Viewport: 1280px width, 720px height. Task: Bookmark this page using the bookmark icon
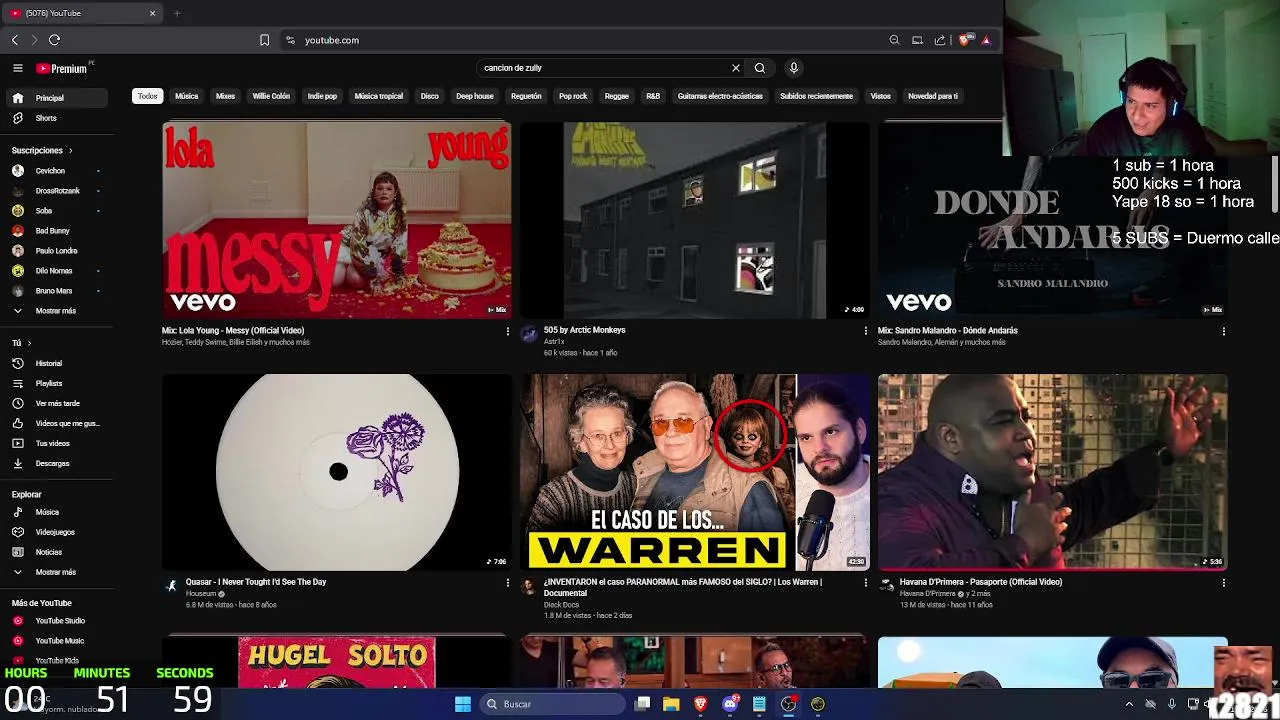(x=264, y=40)
